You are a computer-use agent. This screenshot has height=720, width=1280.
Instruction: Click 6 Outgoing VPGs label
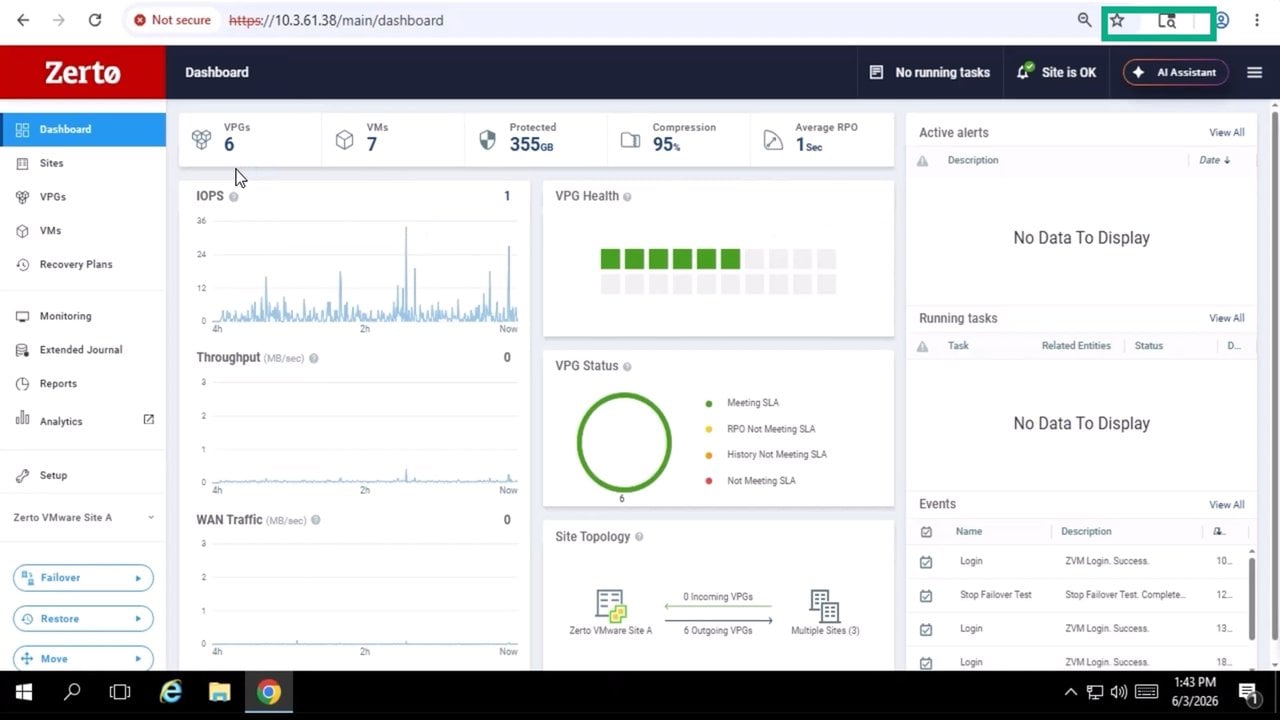[x=718, y=630]
